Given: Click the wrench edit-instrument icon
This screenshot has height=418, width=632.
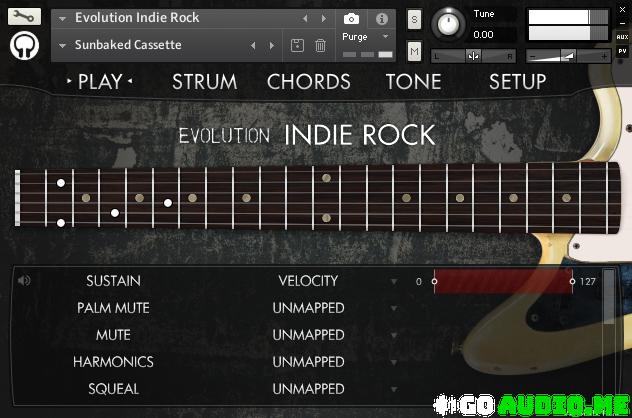Looking at the screenshot, I should click(25, 16).
